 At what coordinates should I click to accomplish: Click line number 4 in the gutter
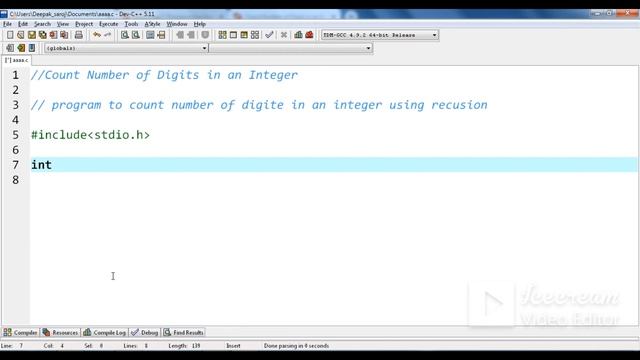pos(16,120)
